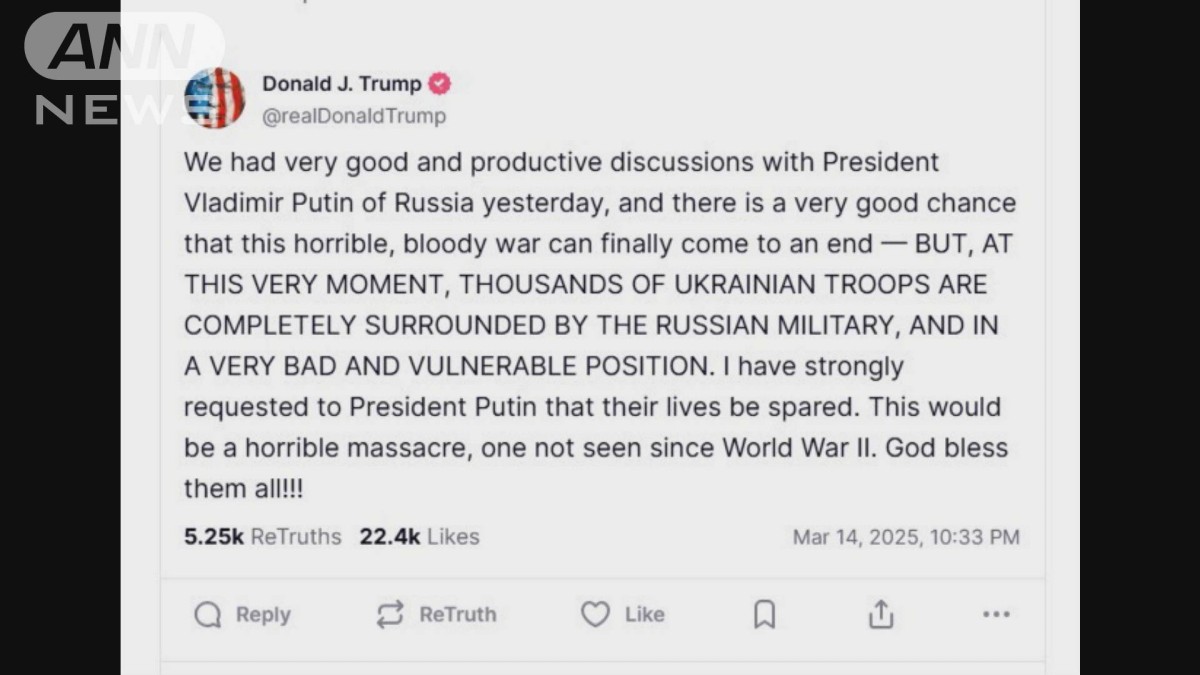
Task: Click the Mar 14 2025 timestamp
Action: [908, 537]
